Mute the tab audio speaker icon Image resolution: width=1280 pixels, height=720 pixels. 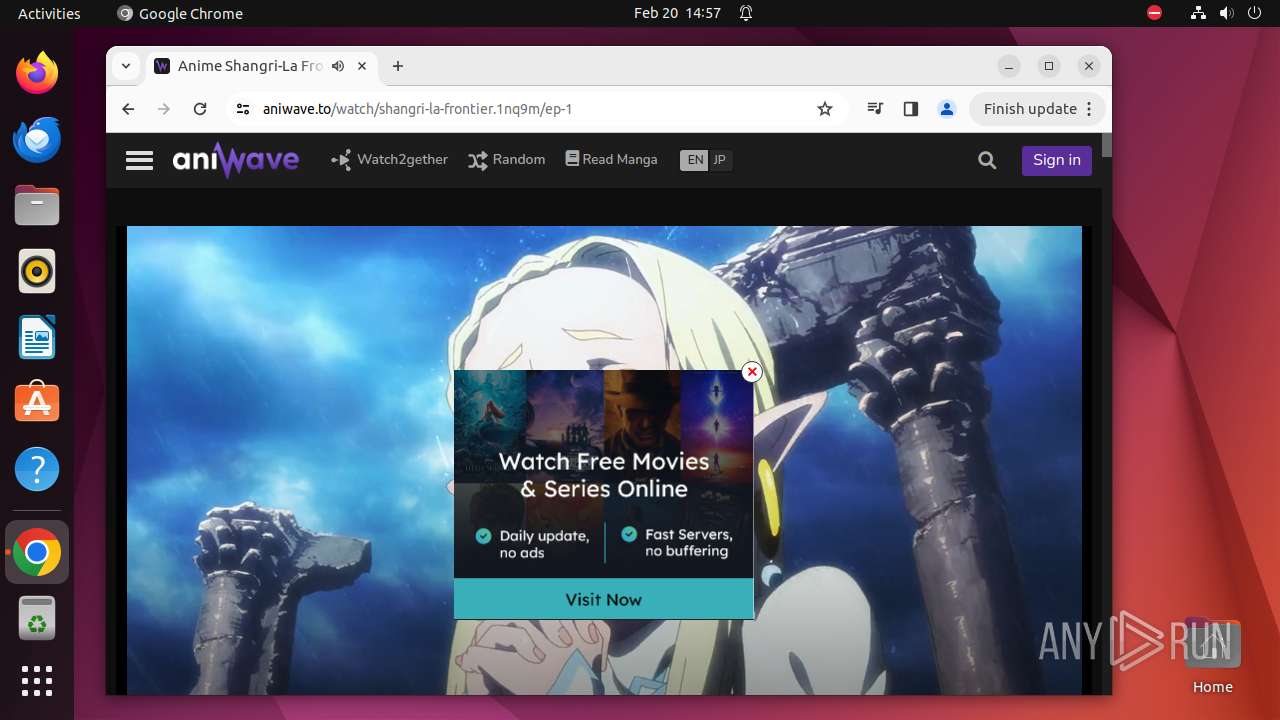coord(338,66)
